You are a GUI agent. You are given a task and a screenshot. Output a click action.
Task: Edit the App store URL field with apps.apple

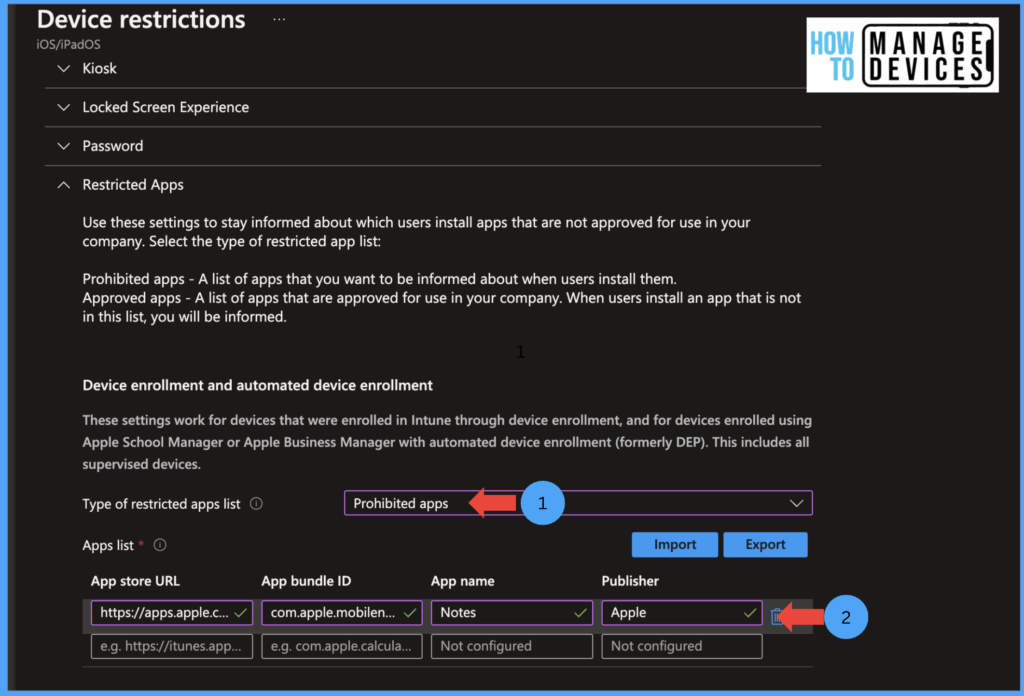point(172,612)
